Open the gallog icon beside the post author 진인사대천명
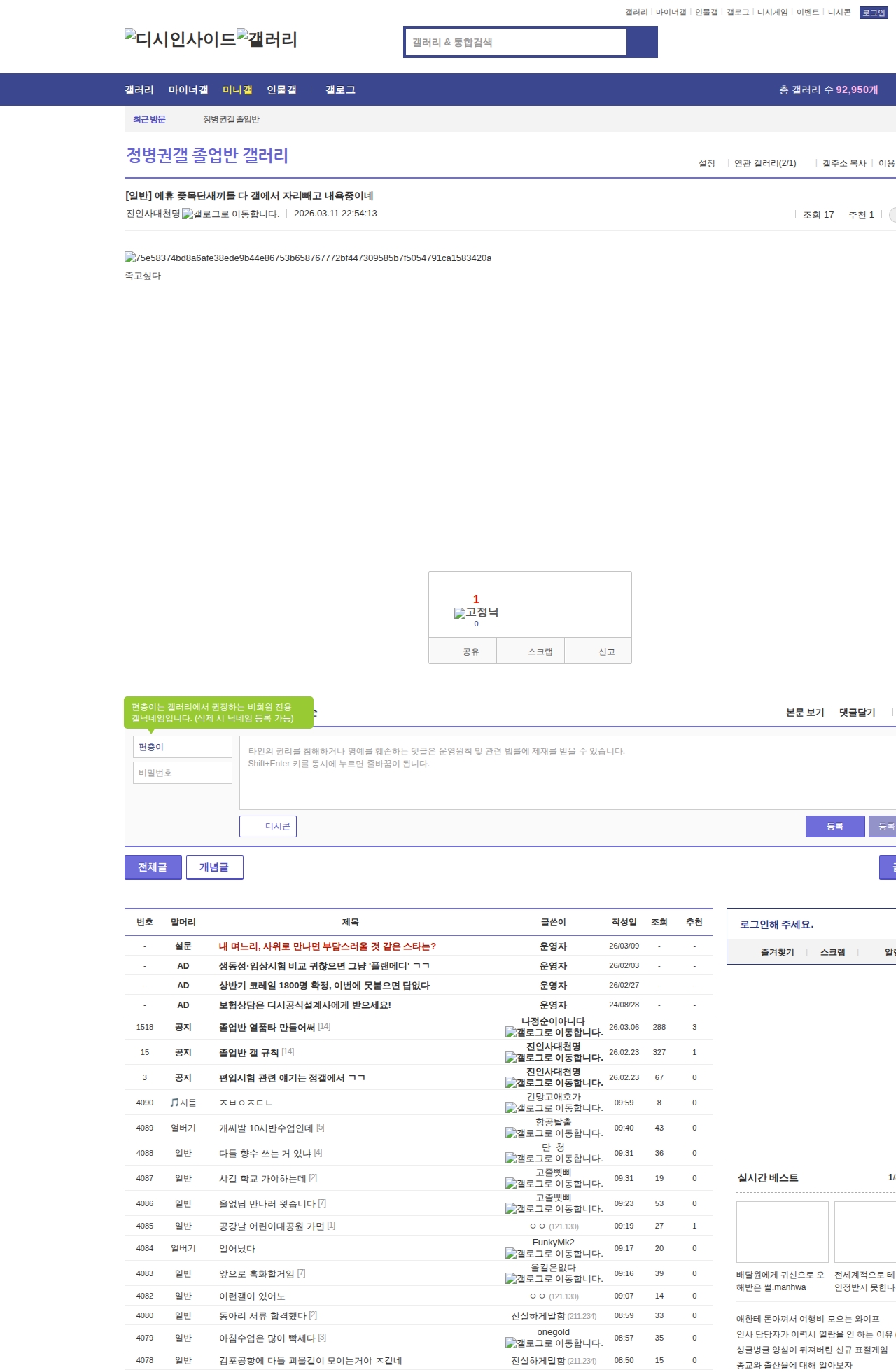The image size is (896, 1372). [x=230, y=214]
